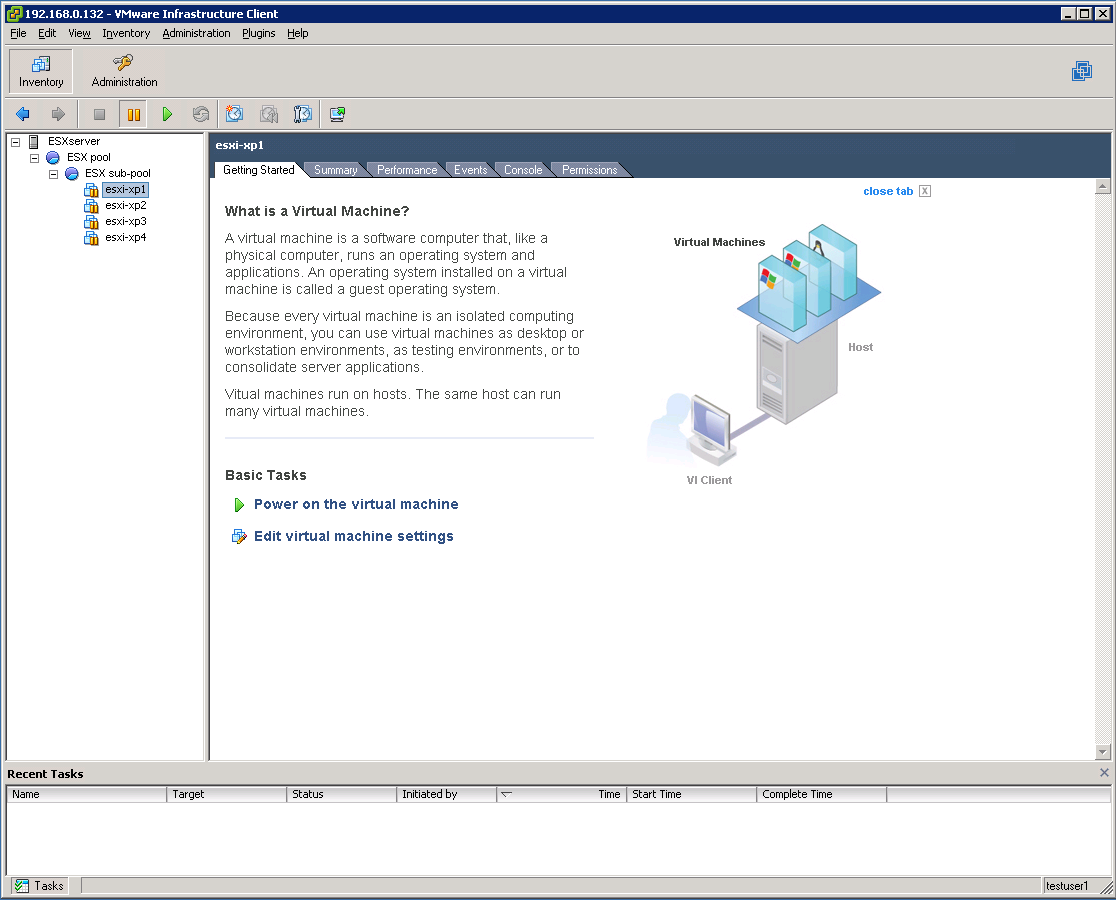This screenshot has width=1116, height=900.
Task: Open Snapshot Manager toolbar icon
Action: pyautogui.click(x=303, y=114)
